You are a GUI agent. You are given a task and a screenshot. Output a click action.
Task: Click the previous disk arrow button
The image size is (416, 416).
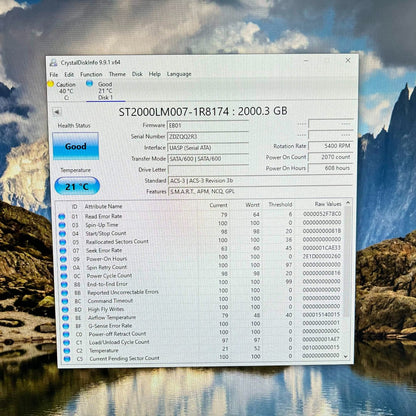click(57, 112)
